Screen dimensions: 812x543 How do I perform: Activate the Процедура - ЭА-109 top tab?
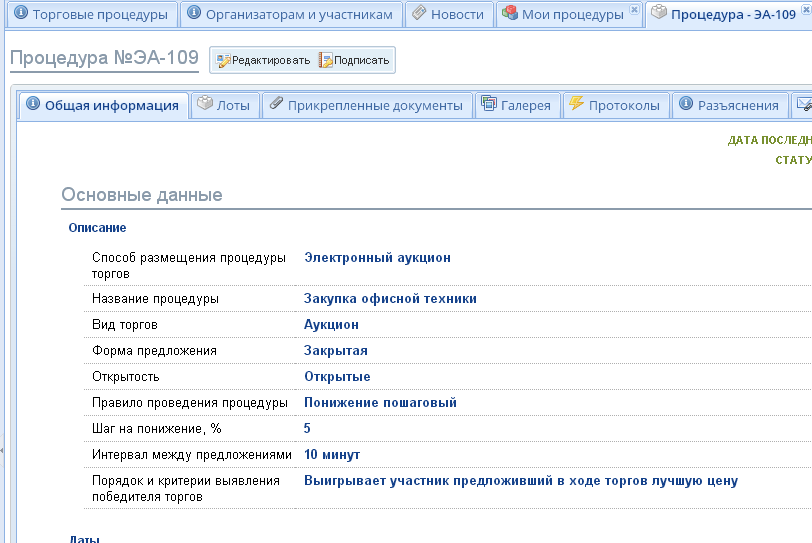[x=732, y=14]
